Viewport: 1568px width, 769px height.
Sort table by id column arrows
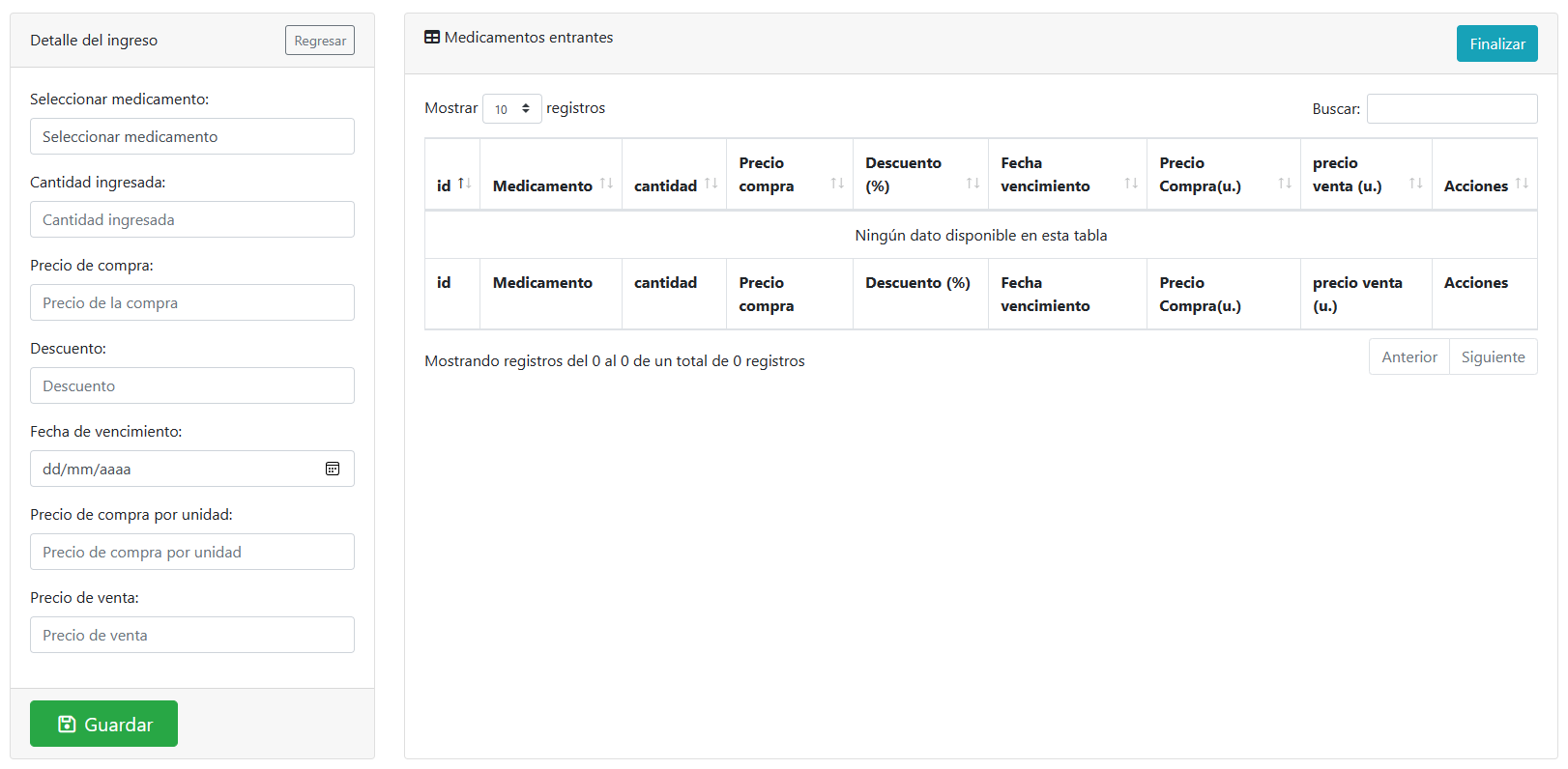click(x=464, y=184)
